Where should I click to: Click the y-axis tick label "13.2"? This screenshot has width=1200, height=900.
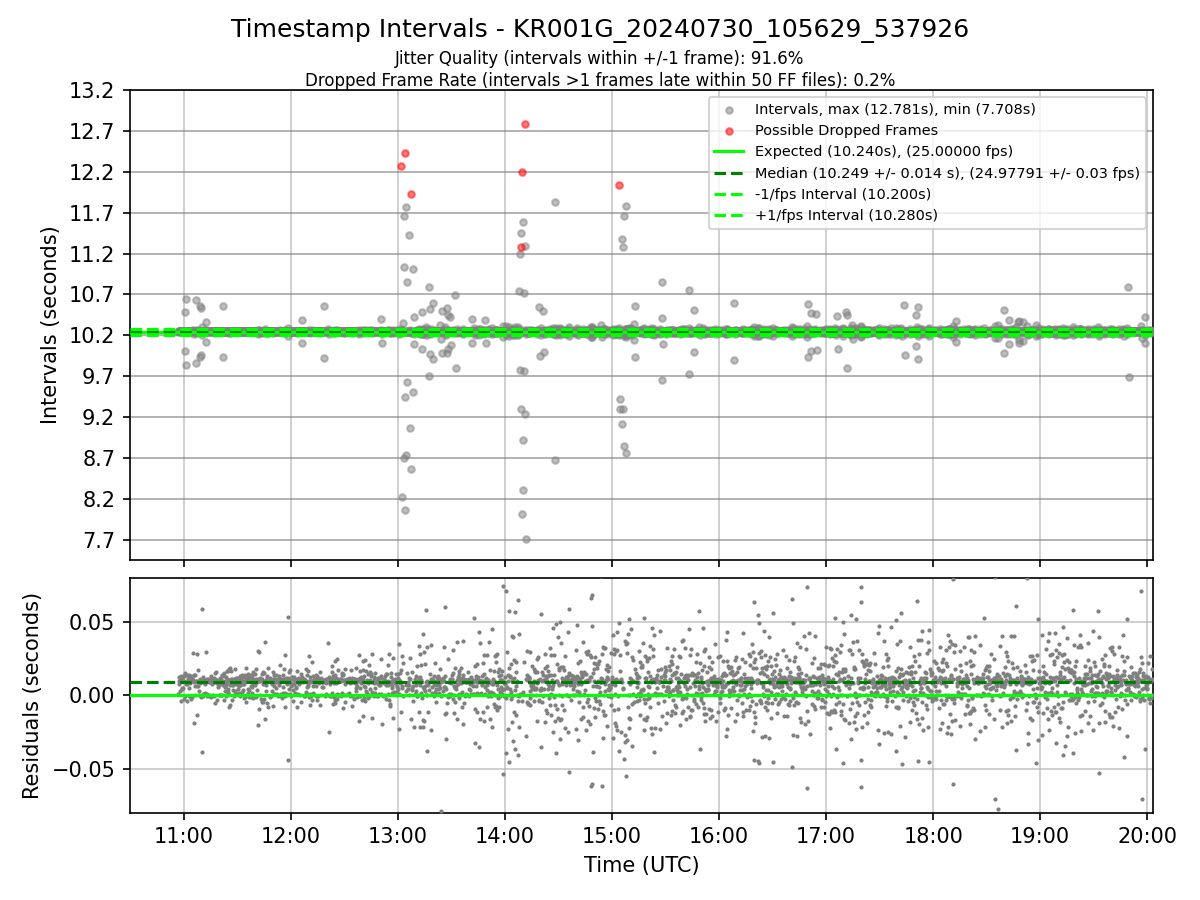coord(92,91)
